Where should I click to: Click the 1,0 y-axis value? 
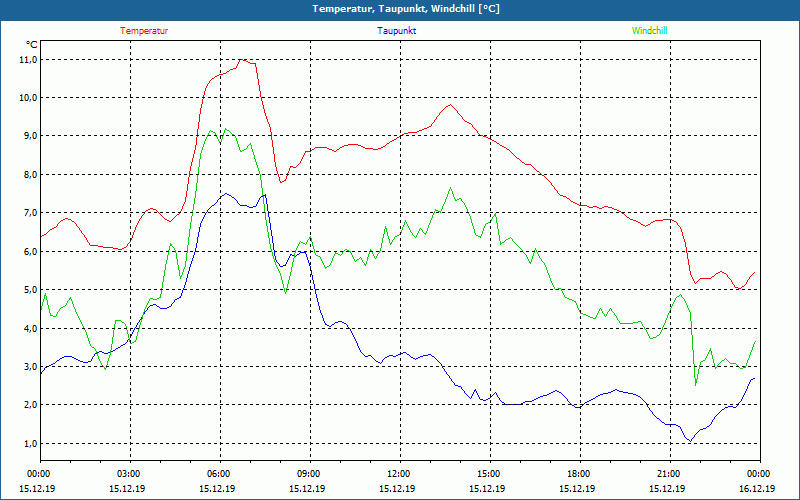31,443
